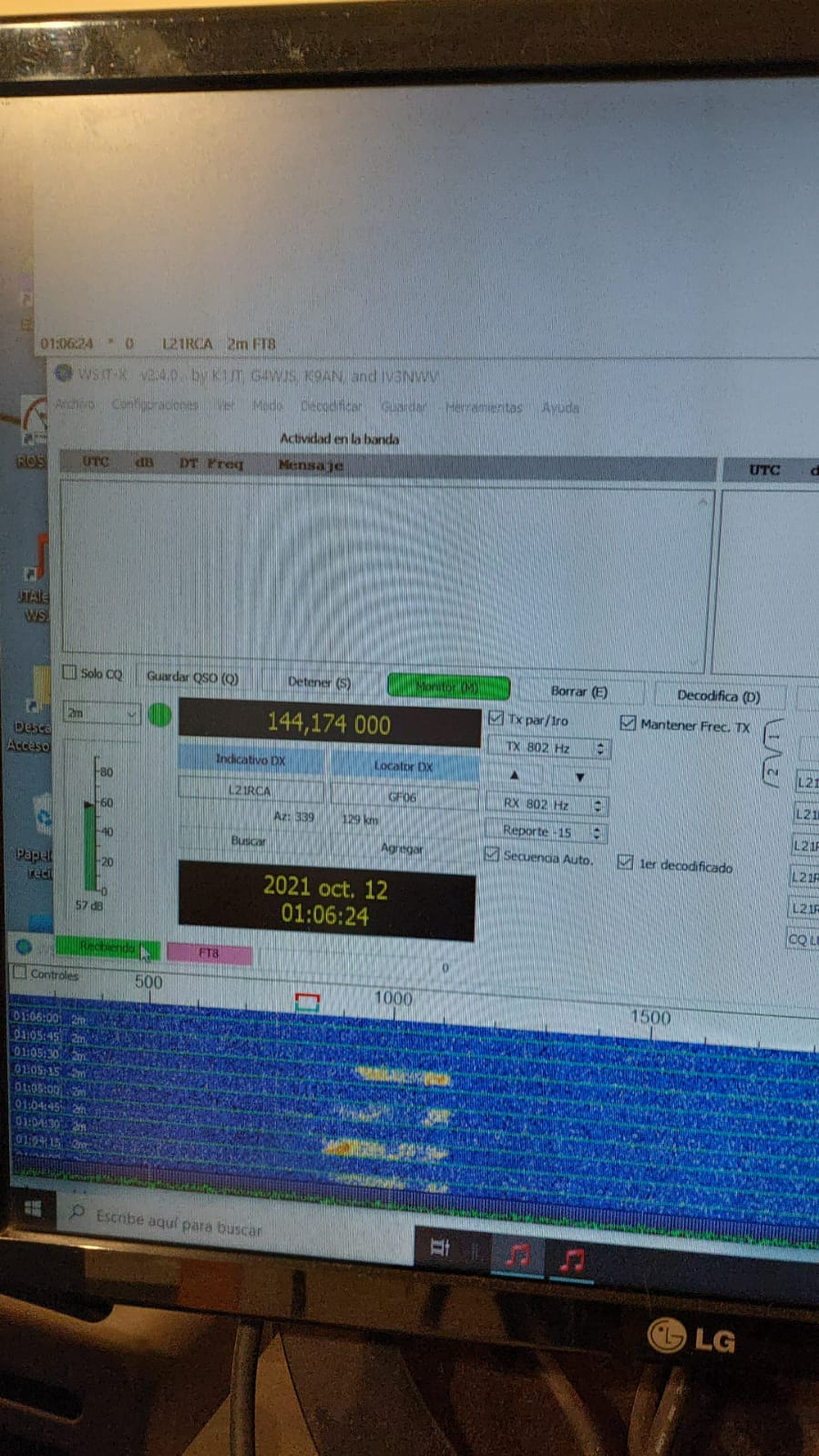Screen dimensions: 819x1456
Task: Enable the Solo CQ checkbox
Action: coord(69,672)
